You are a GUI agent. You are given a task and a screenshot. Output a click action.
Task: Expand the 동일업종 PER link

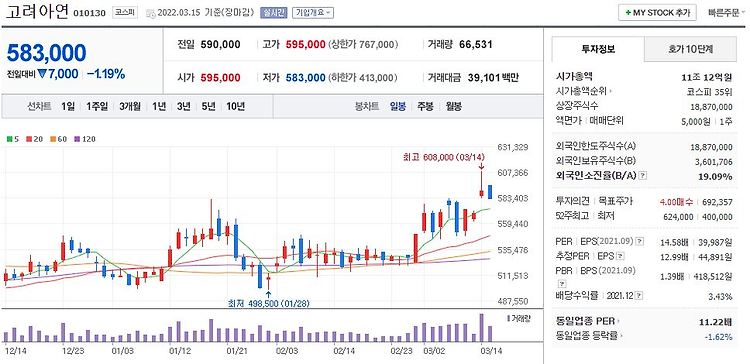tap(588, 321)
